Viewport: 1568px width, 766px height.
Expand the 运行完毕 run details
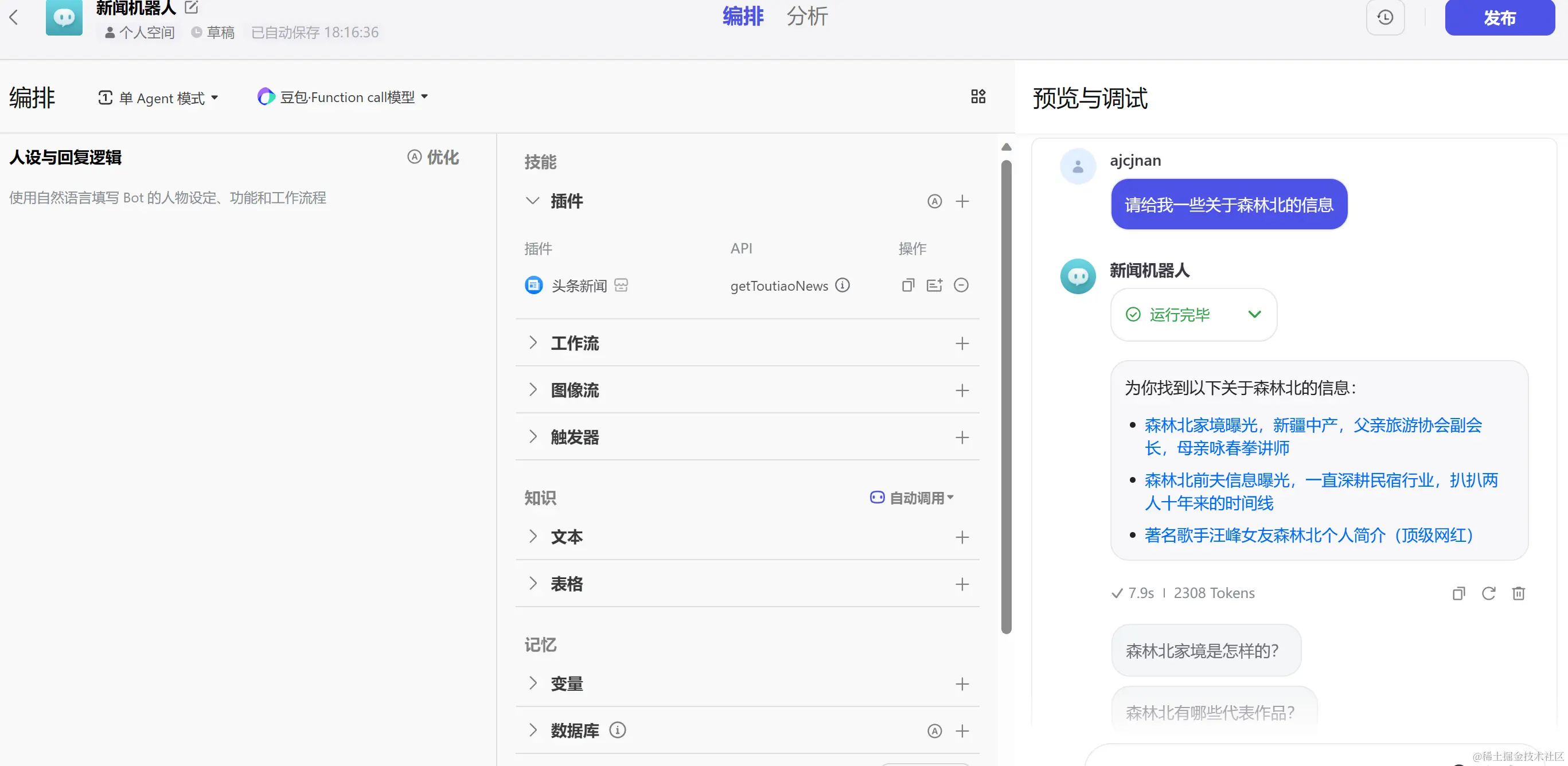[1254, 315]
